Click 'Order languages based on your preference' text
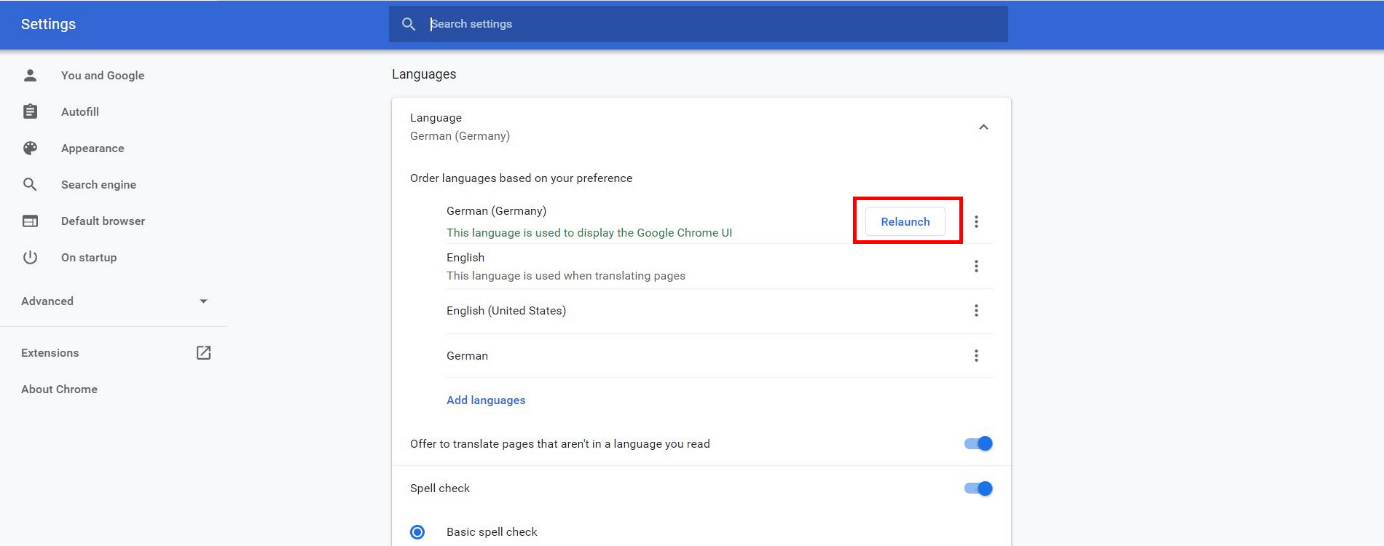 [521, 178]
